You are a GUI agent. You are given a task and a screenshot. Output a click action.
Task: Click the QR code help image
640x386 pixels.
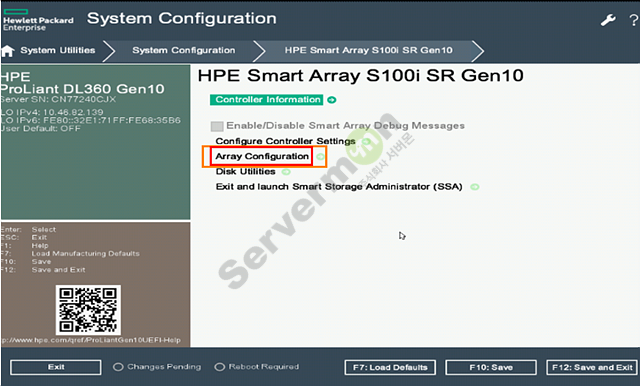point(88,310)
